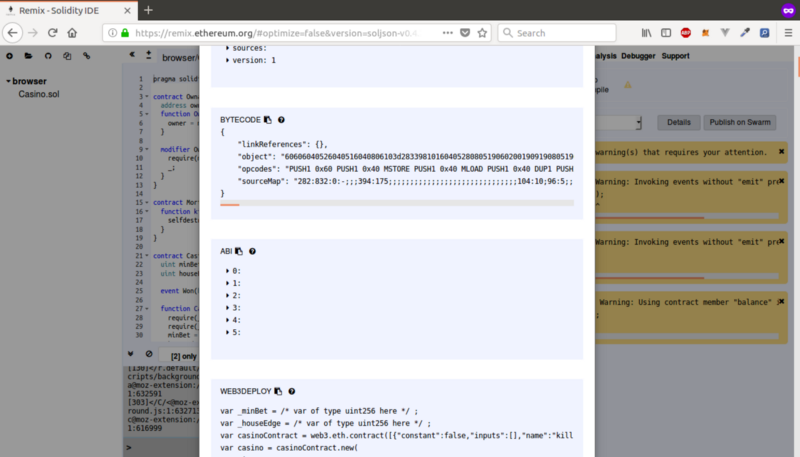Click the 'var _houseEdge' line in WEB3DEPLOY

[326, 423]
